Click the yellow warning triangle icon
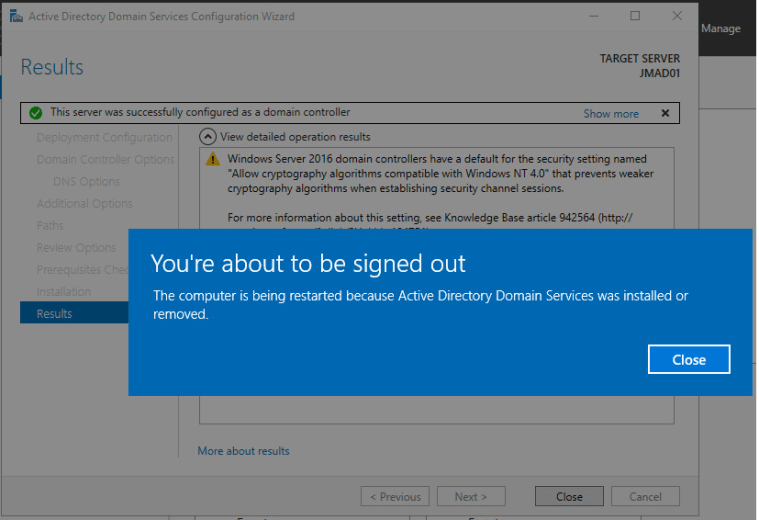This screenshot has height=520, width=759. [x=212, y=160]
